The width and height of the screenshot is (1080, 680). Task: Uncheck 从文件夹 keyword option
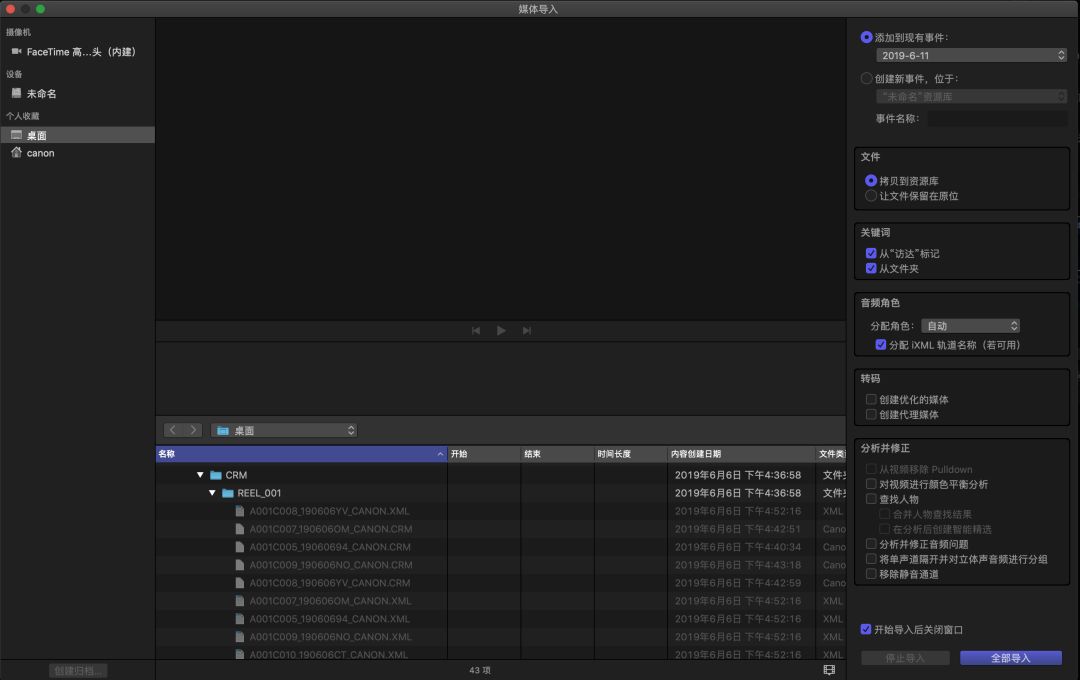point(871,269)
